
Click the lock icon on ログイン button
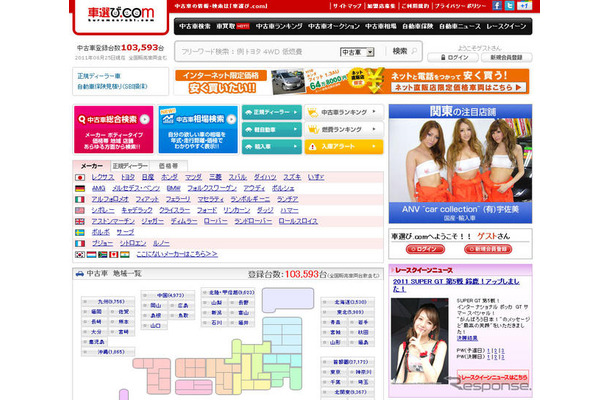coord(443,57)
